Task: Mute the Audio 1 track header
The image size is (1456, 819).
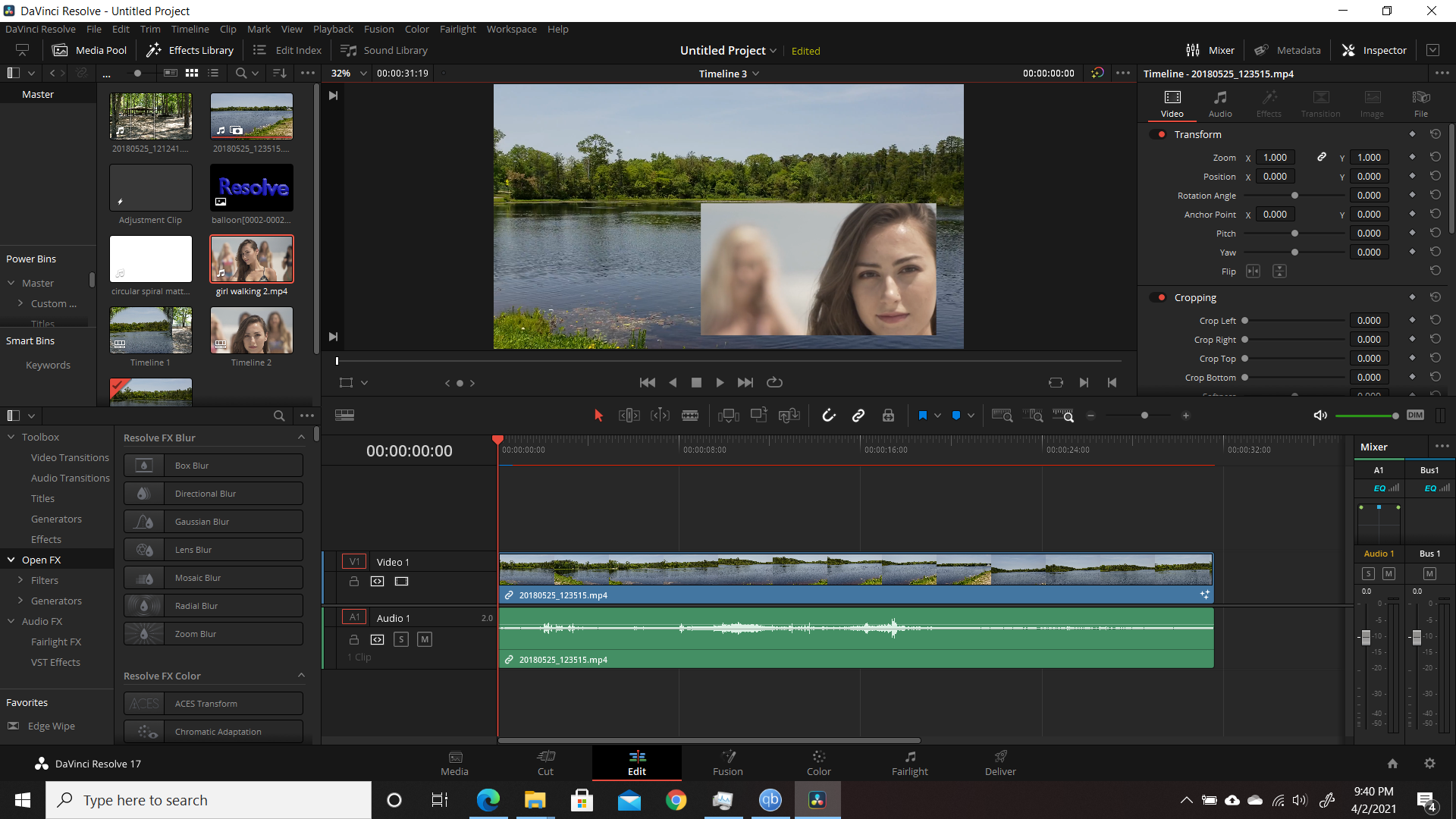Action: click(x=425, y=639)
